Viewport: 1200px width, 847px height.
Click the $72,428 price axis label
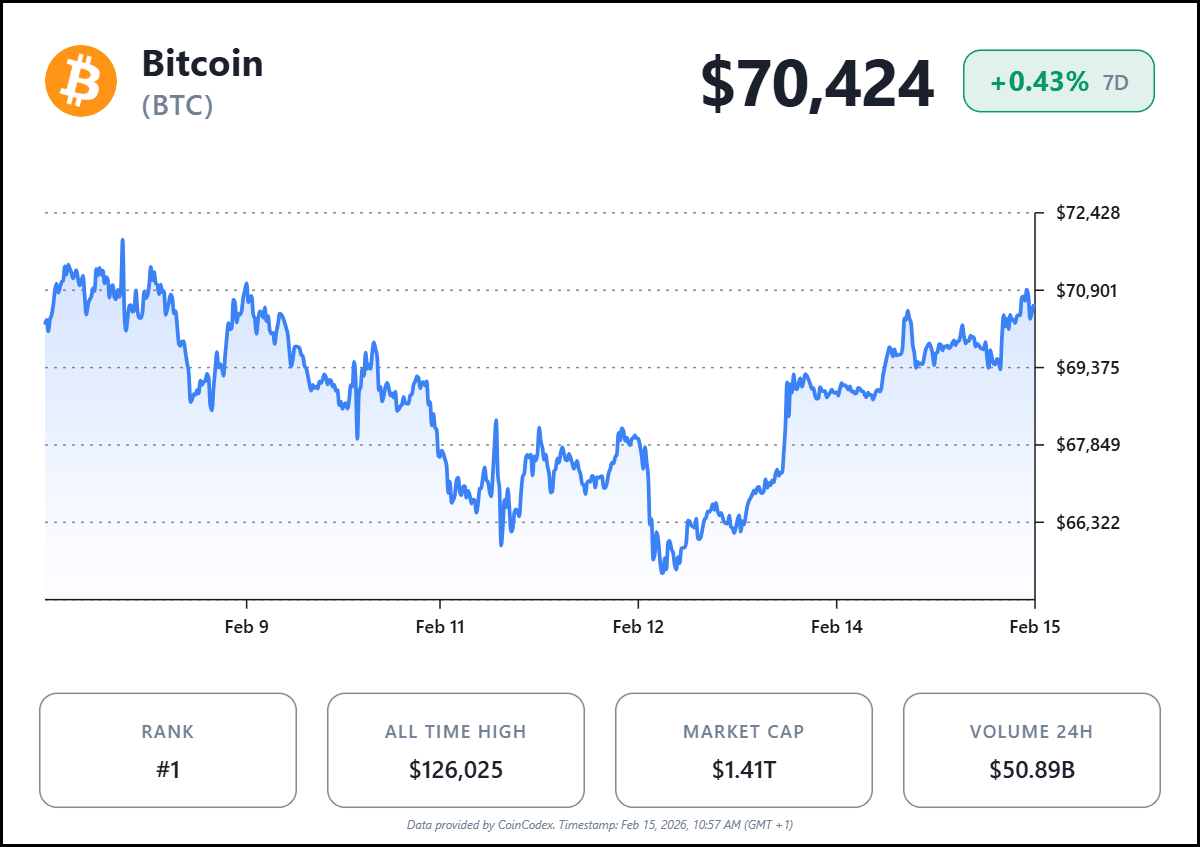[1088, 213]
